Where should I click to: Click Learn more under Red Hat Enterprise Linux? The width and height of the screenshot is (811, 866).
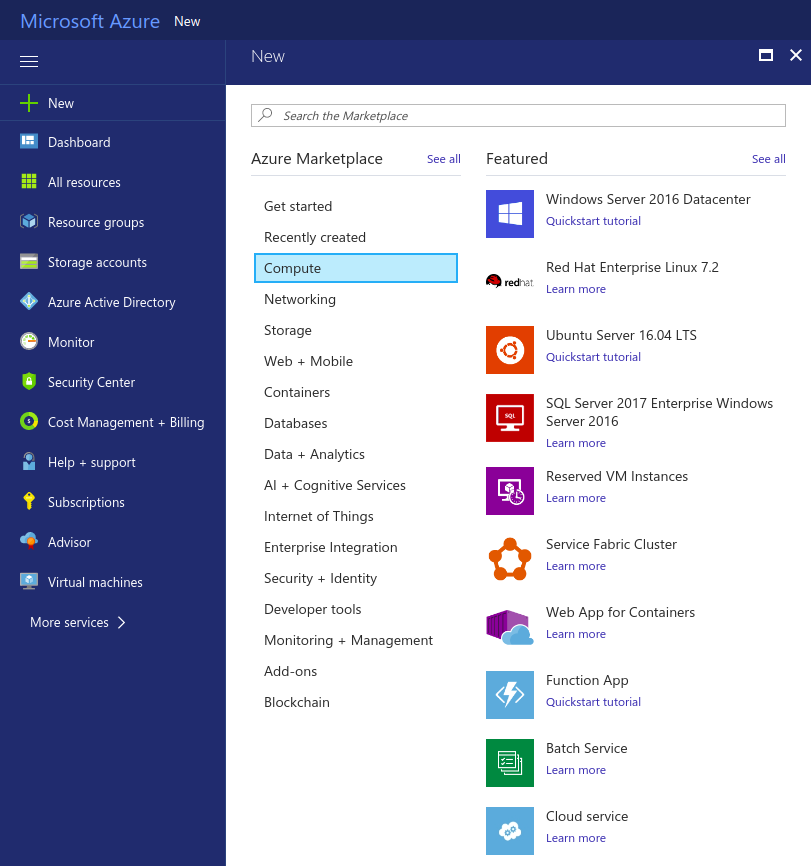point(576,289)
